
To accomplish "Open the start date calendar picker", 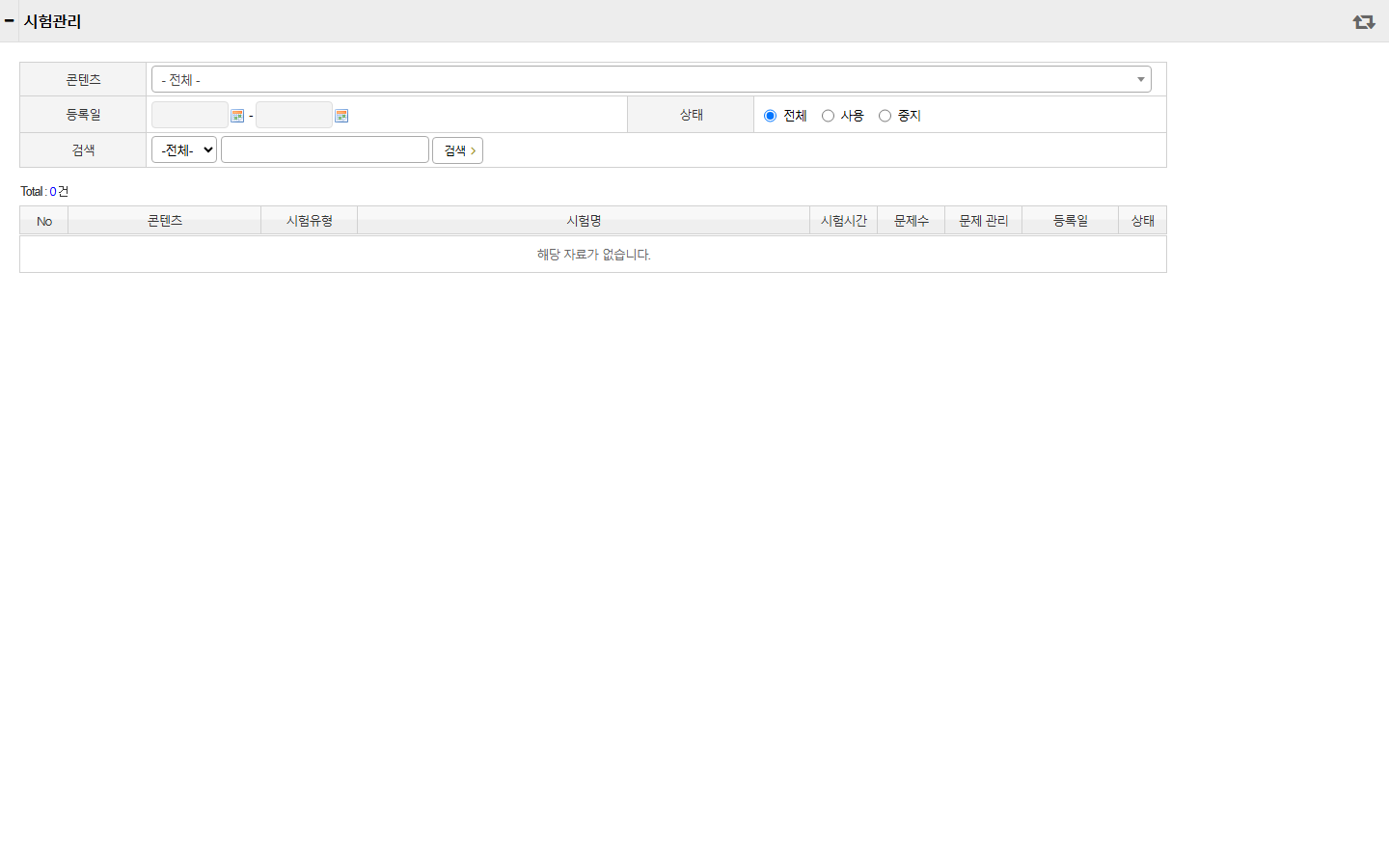I will click(x=237, y=116).
